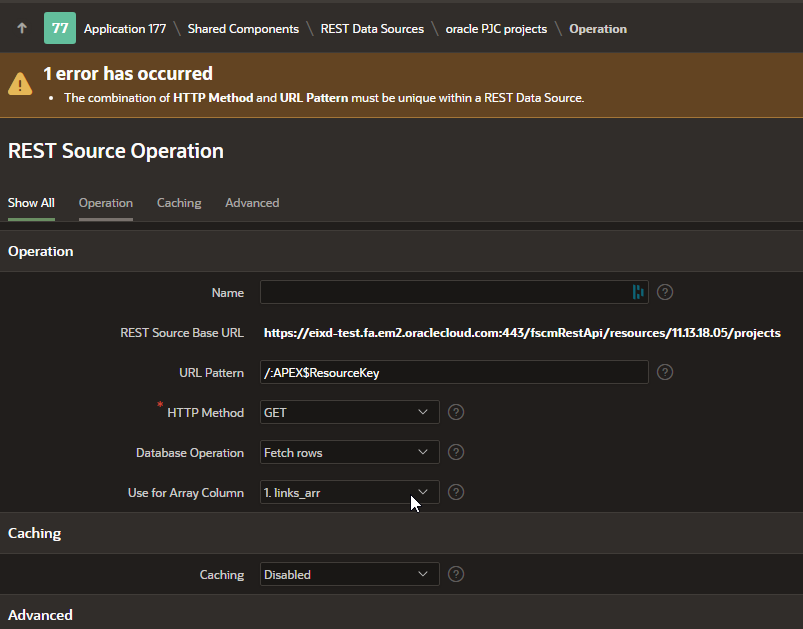
Task: Click the HTTP Method help icon
Action: click(456, 412)
